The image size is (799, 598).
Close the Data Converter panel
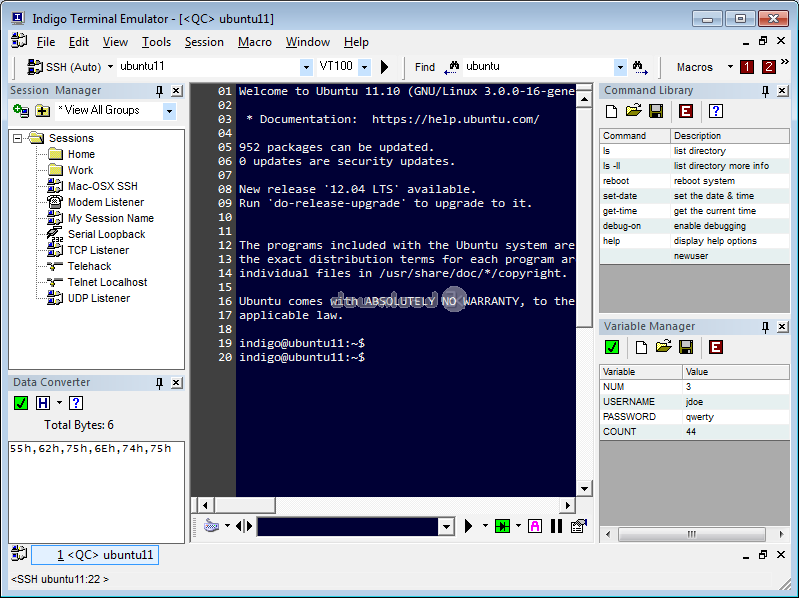click(x=176, y=383)
